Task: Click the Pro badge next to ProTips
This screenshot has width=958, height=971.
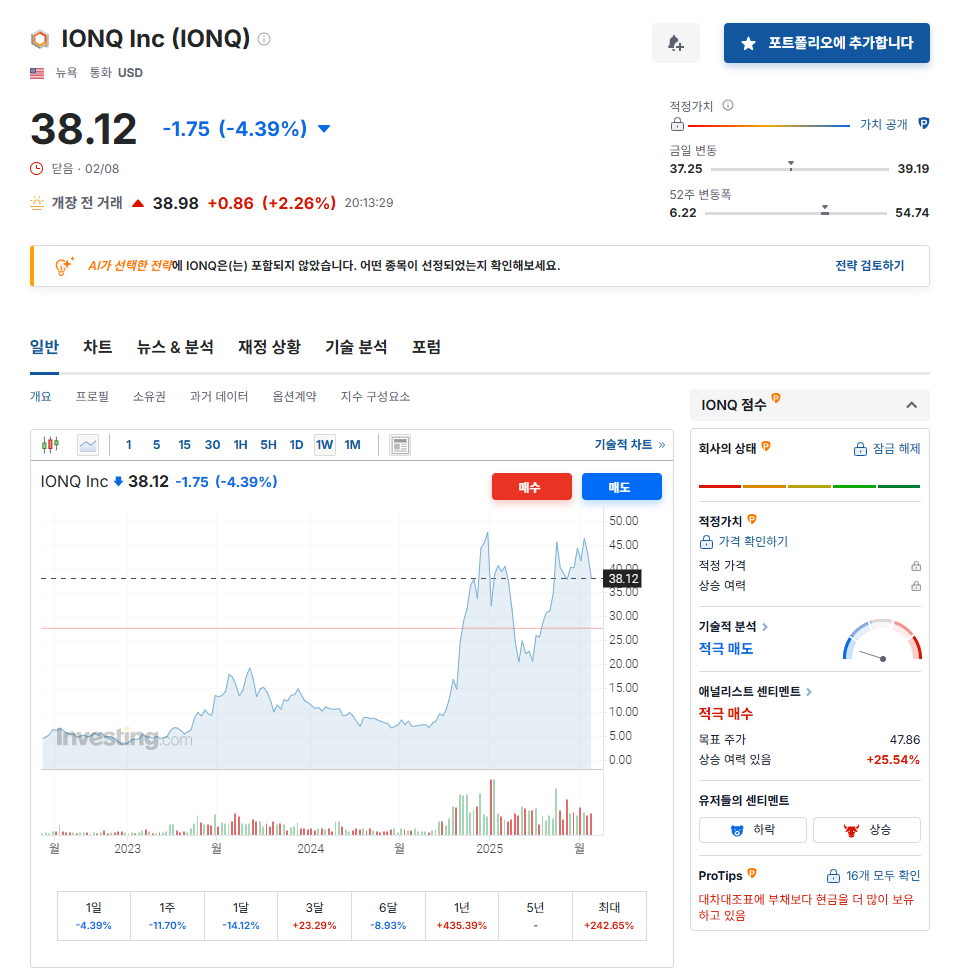Action: [752, 873]
